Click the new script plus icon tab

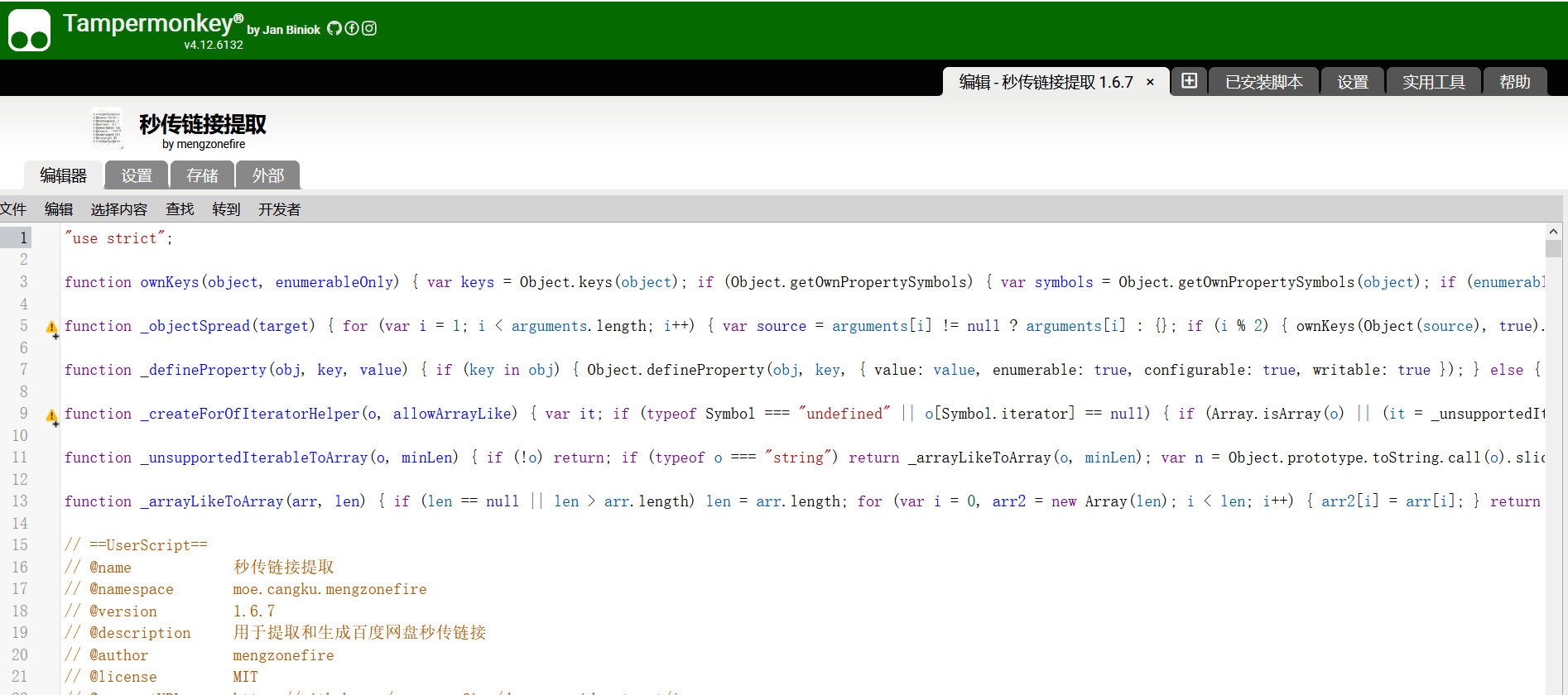(x=1189, y=81)
